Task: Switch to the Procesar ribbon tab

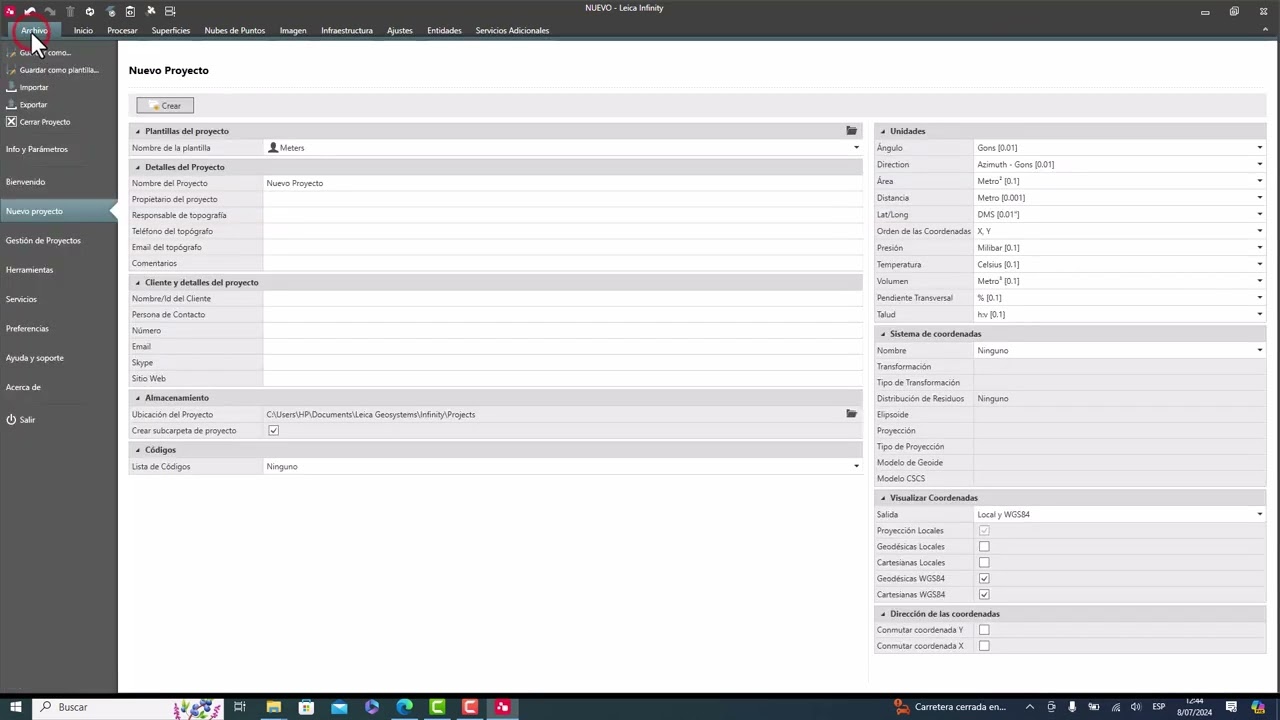Action: [x=122, y=30]
